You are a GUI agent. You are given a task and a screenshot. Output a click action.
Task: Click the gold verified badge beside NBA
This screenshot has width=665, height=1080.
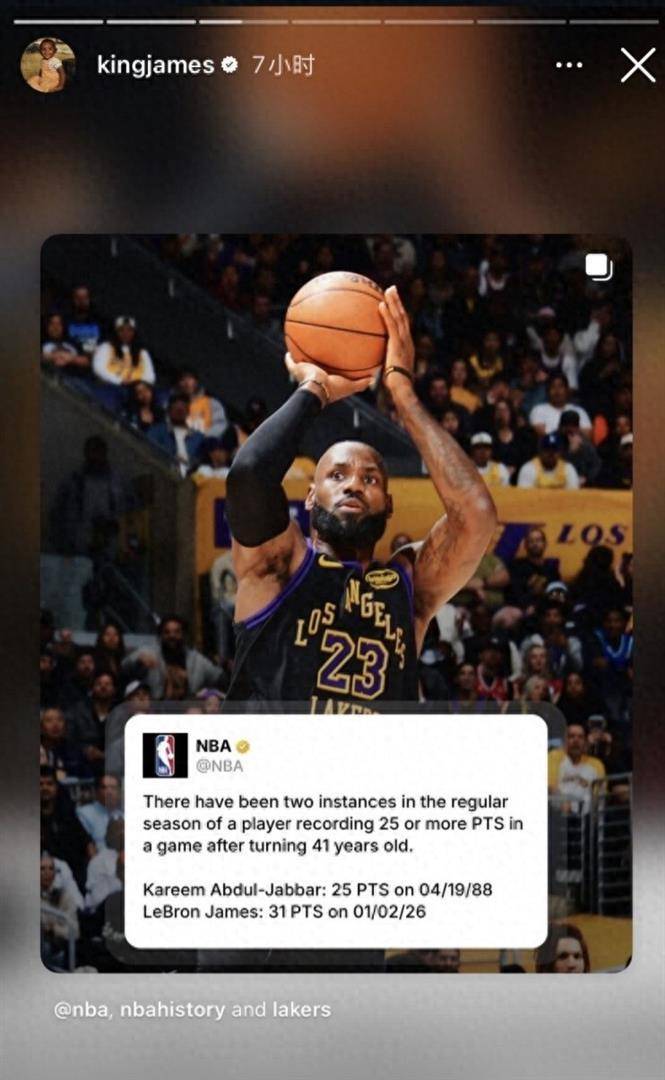point(243,746)
